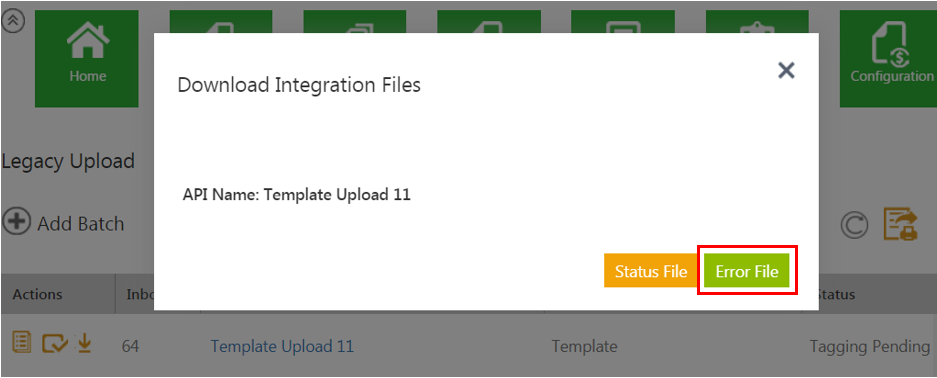Close the Download Integration Files dialog
This screenshot has width=937, height=378.
786,70
